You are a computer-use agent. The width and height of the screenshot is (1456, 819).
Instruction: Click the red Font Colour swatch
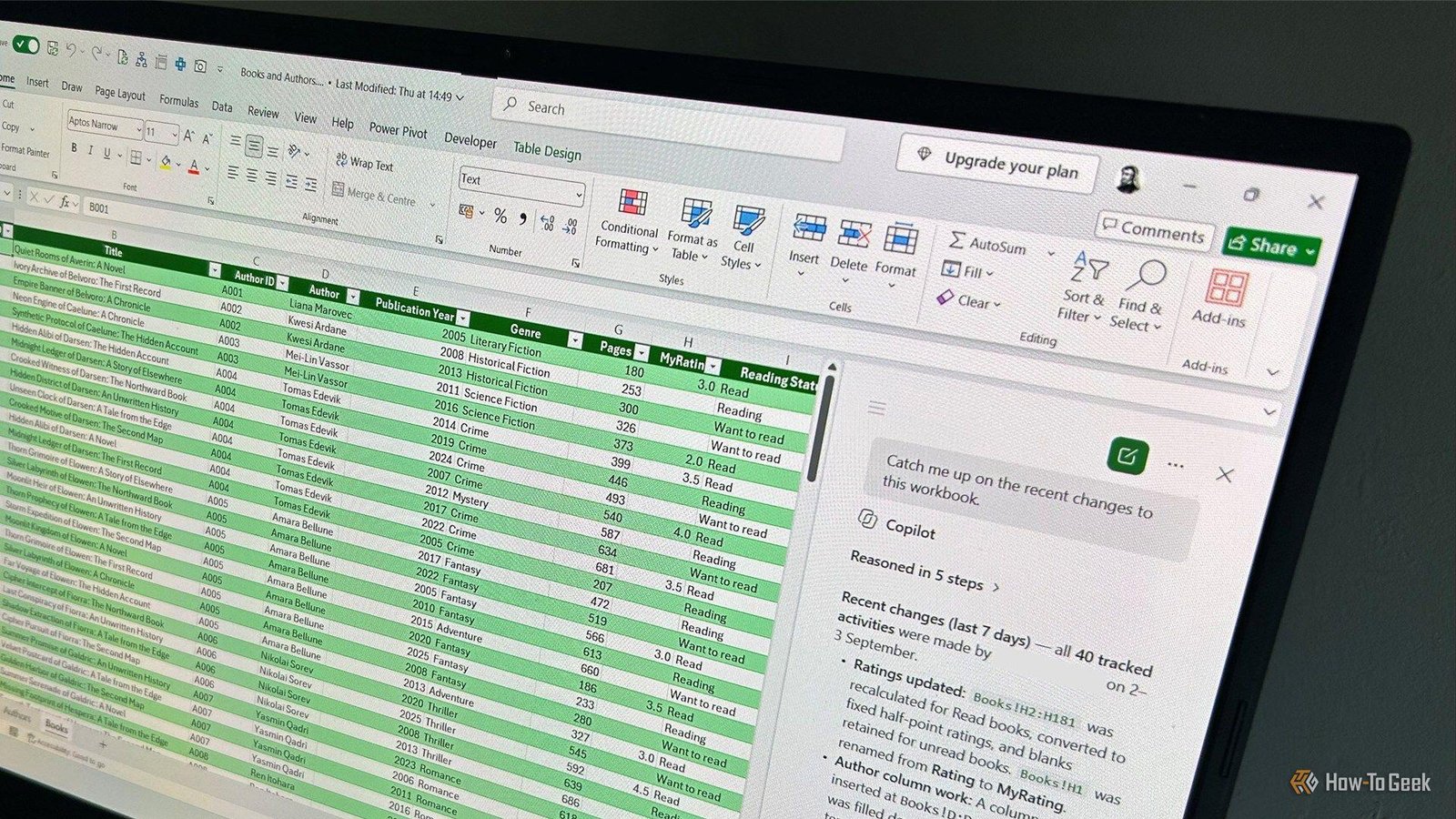(193, 167)
